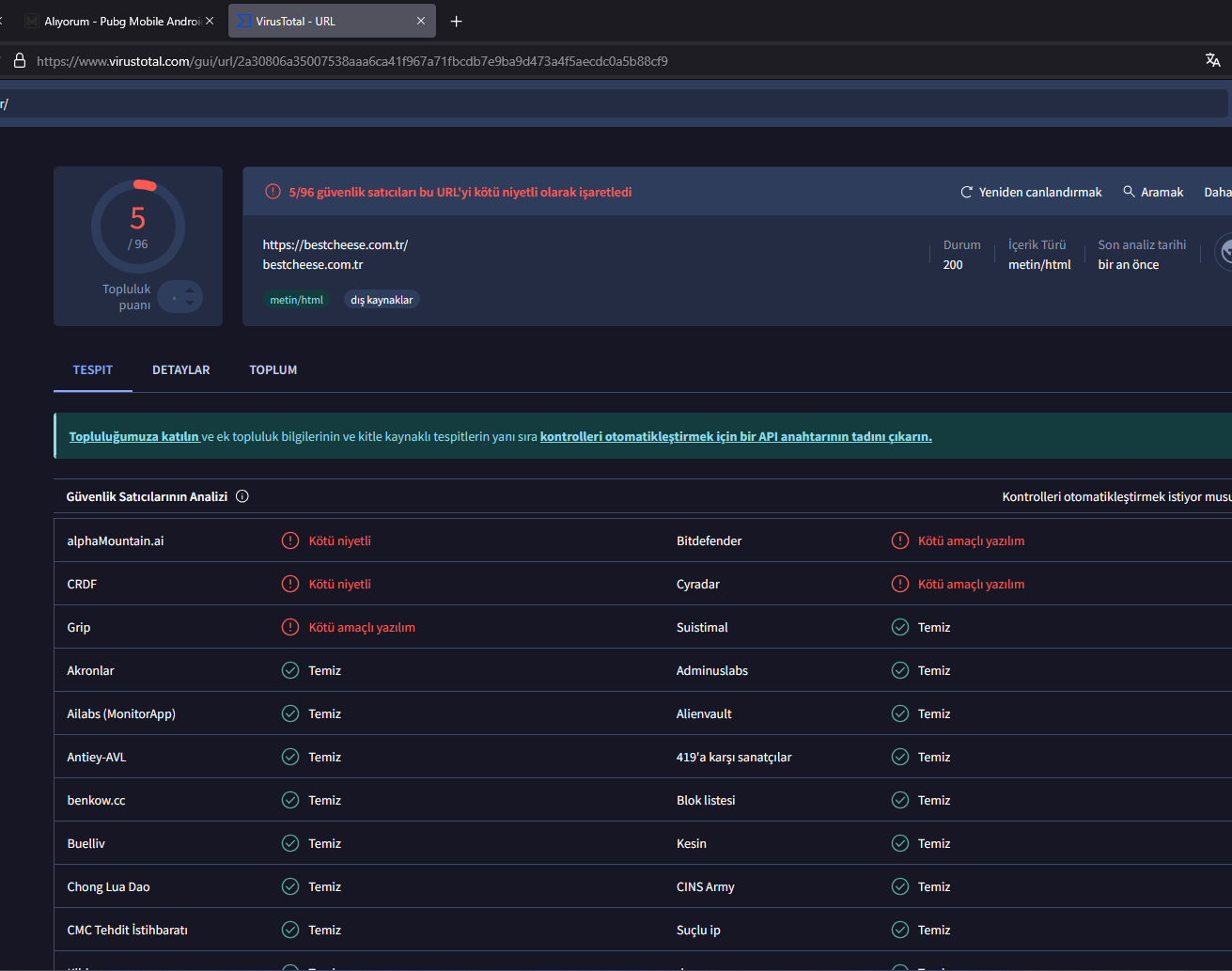Click 419'a karşı sanatçılar clean checkmark icon
This screenshot has width=1232, height=971.
pos(900,757)
